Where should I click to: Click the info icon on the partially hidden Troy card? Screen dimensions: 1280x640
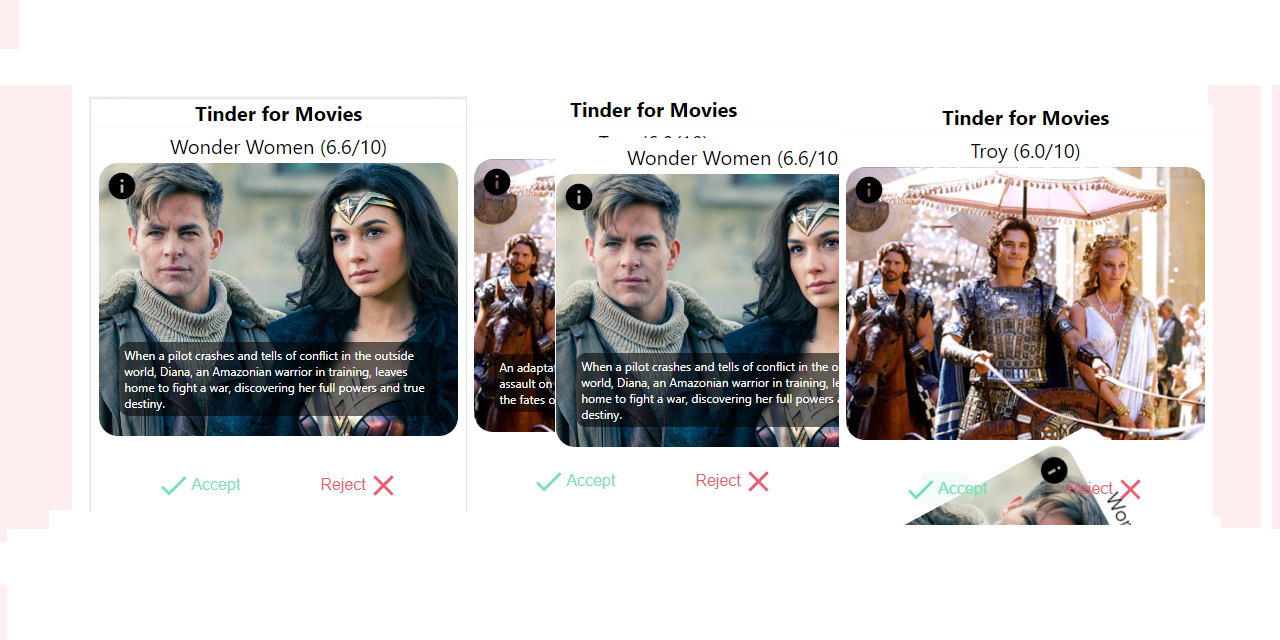coord(496,181)
